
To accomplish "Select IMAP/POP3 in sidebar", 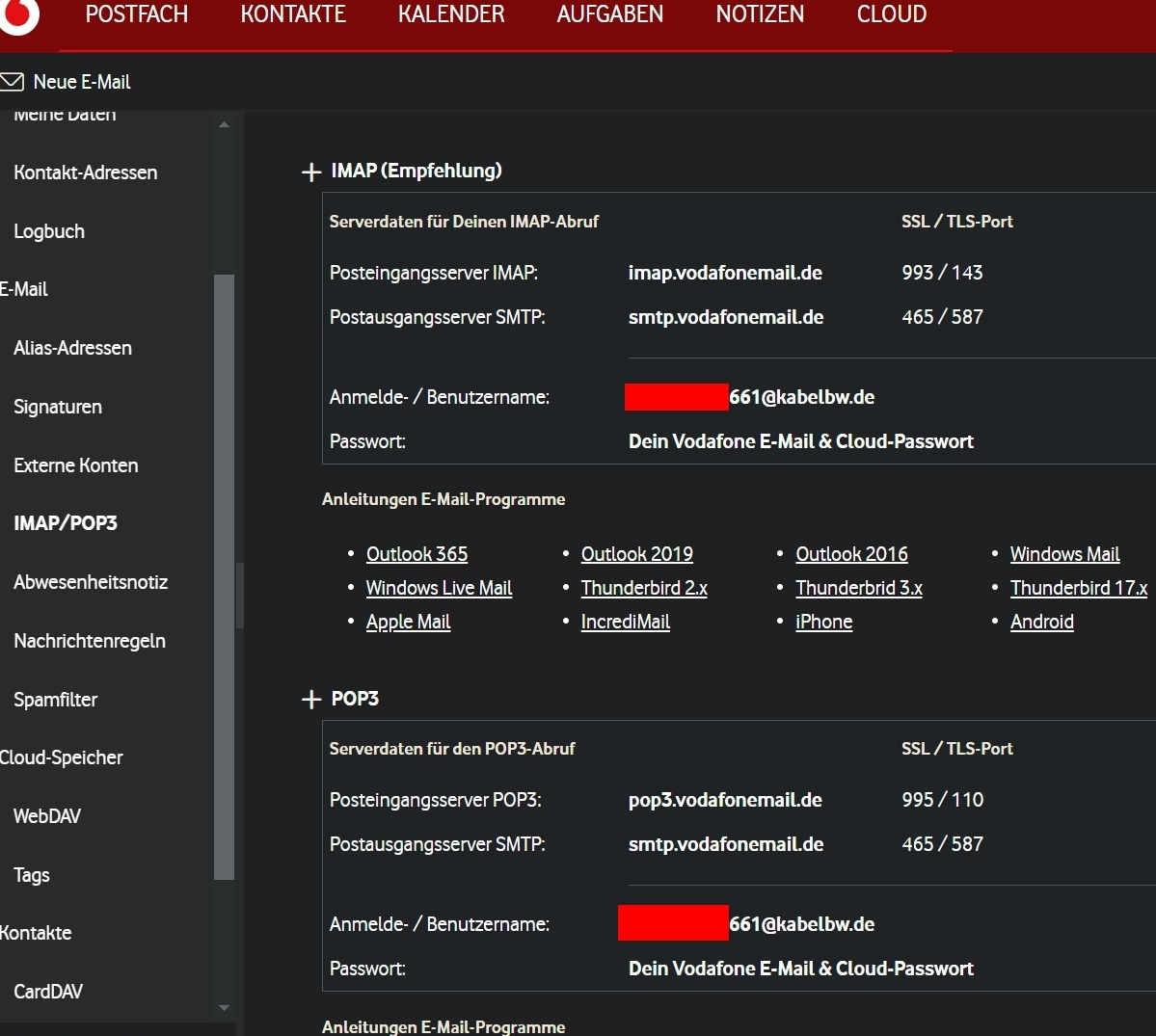I will tap(66, 523).
